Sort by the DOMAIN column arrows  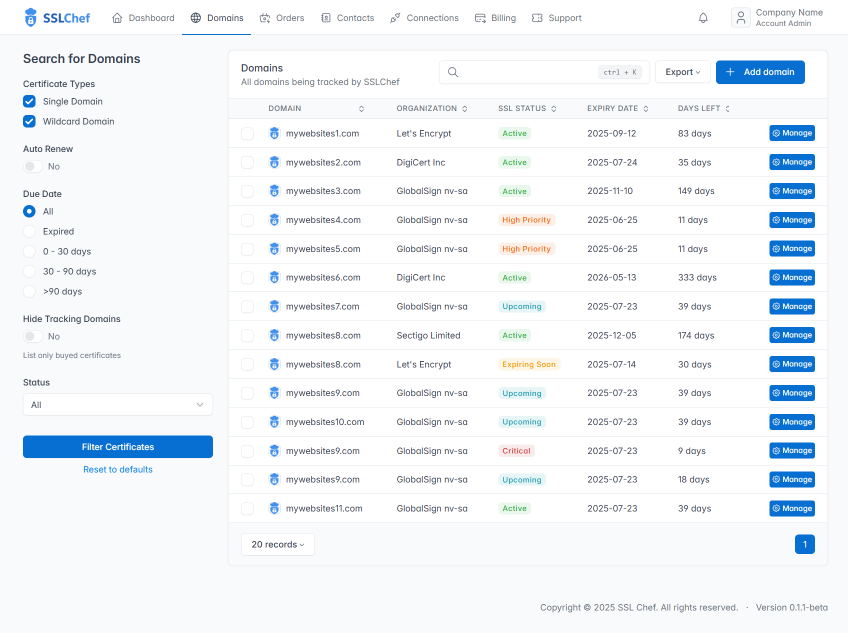(x=361, y=109)
